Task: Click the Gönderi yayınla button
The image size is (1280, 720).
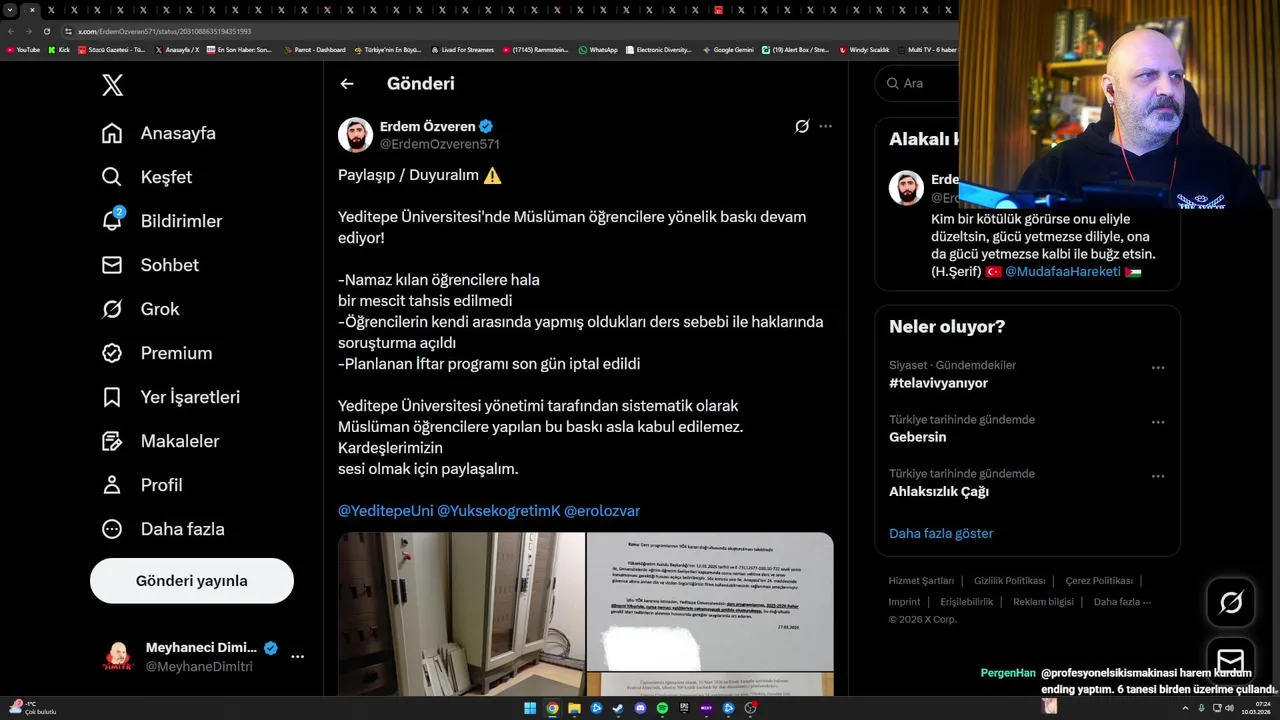Action: tap(192, 581)
